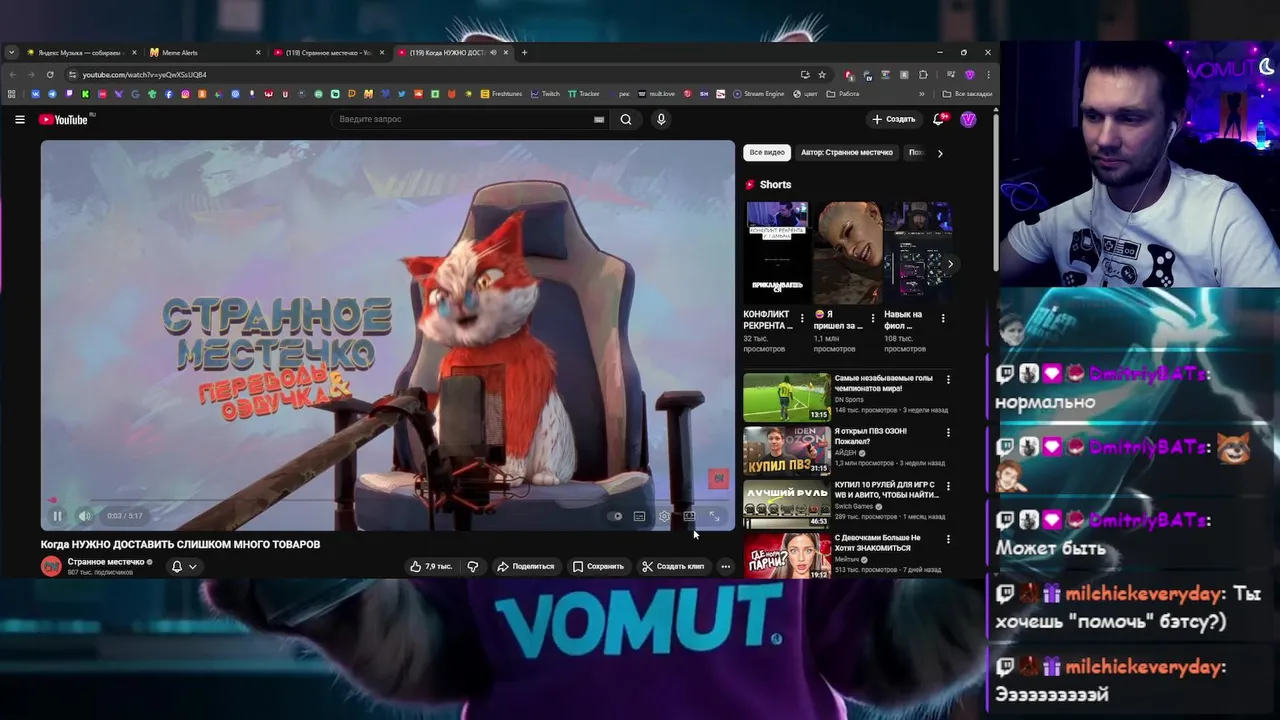Open options for the Я пришел за short
Viewport: 1280px width, 720px height.
click(x=872, y=318)
